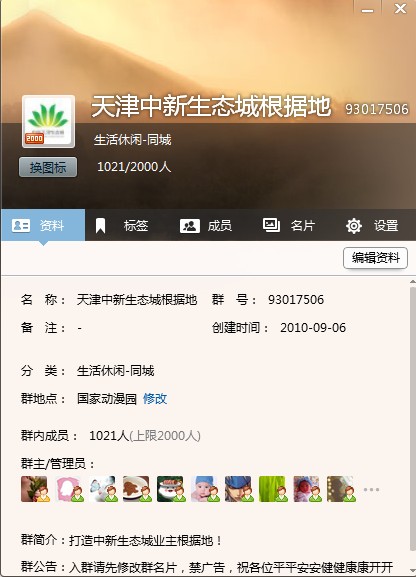Click the man in blue cap avatar
The height and width of the screenshot is (577, 416).
coord(239,489)
